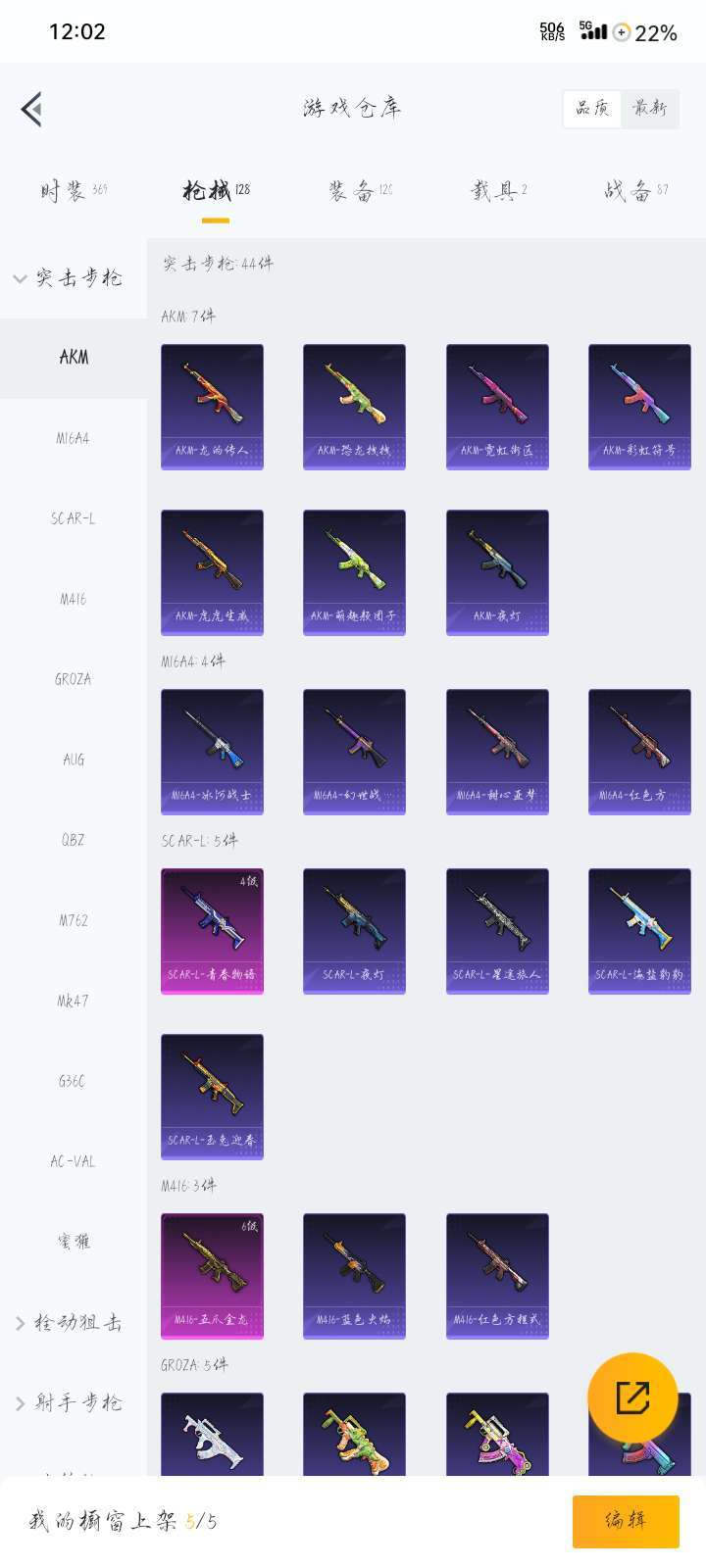Select GROZA in the weapon sidebar
The image size is (706, 1568).
pos(74,679)
